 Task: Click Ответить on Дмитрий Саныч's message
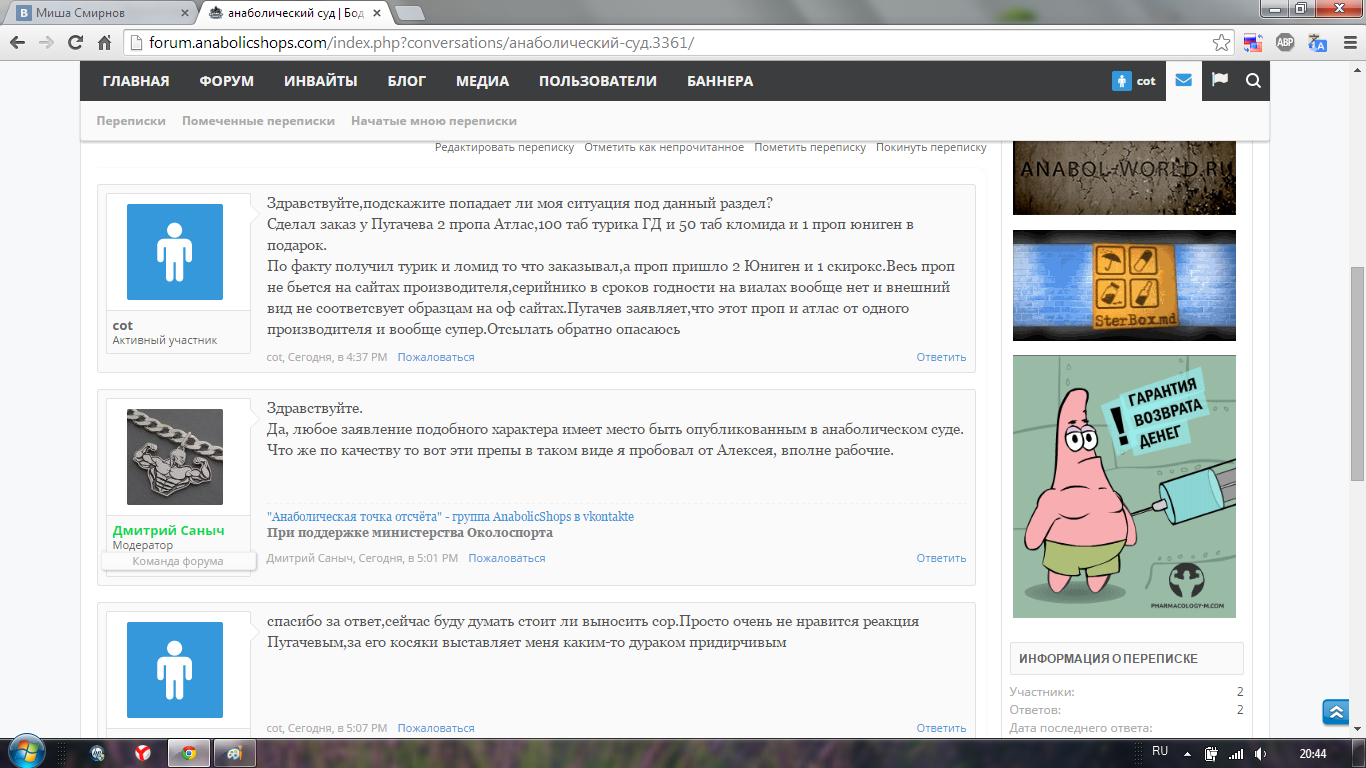point(941,558)
